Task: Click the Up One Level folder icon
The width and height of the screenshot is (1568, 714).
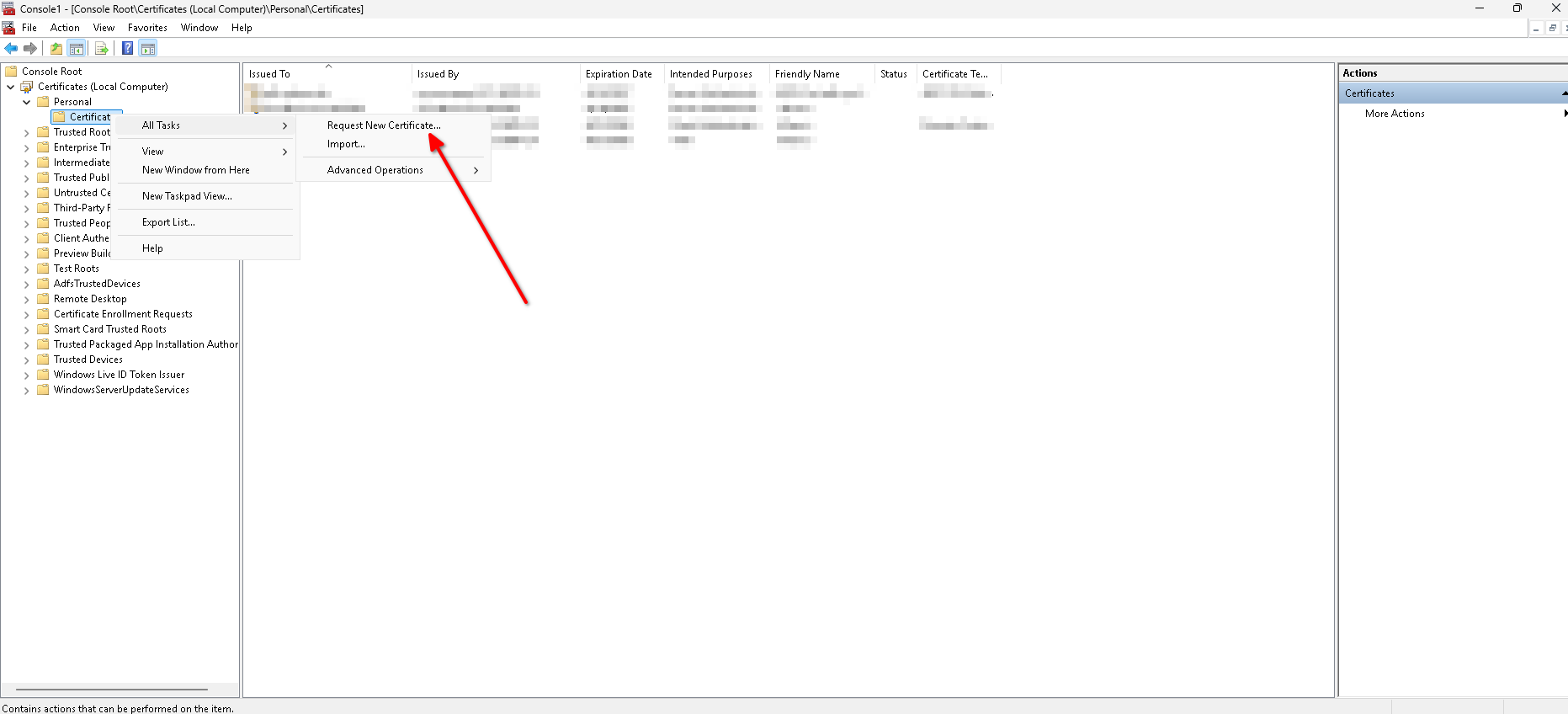Action: pyautogui.click(x=56, y=49)
